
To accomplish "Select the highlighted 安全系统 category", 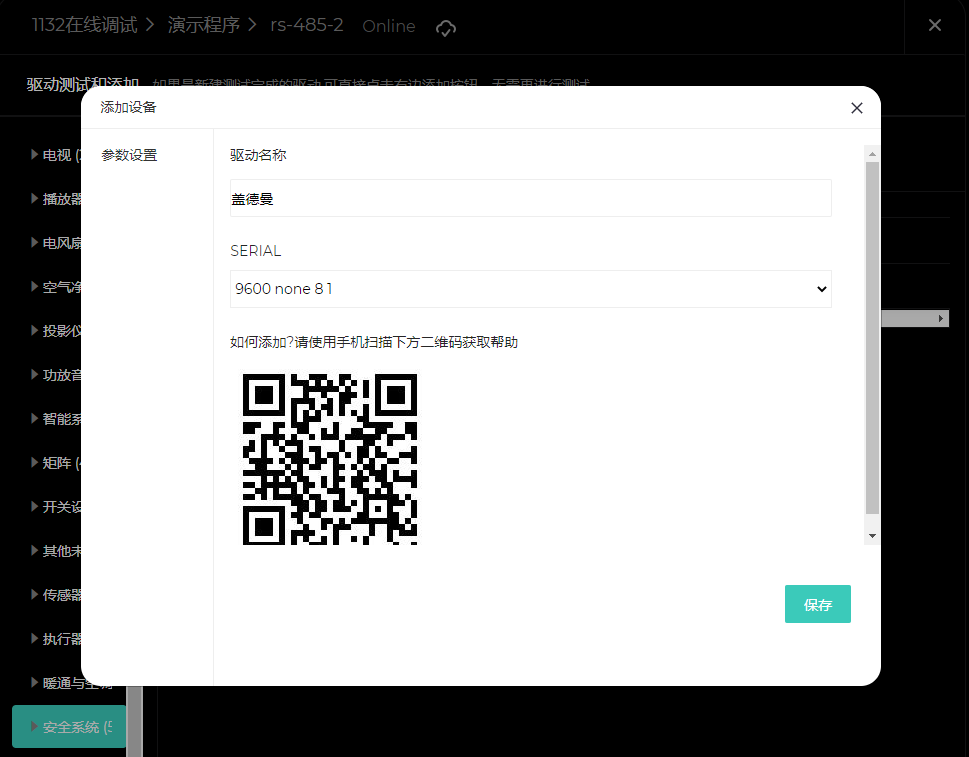I will click(69, 727).
